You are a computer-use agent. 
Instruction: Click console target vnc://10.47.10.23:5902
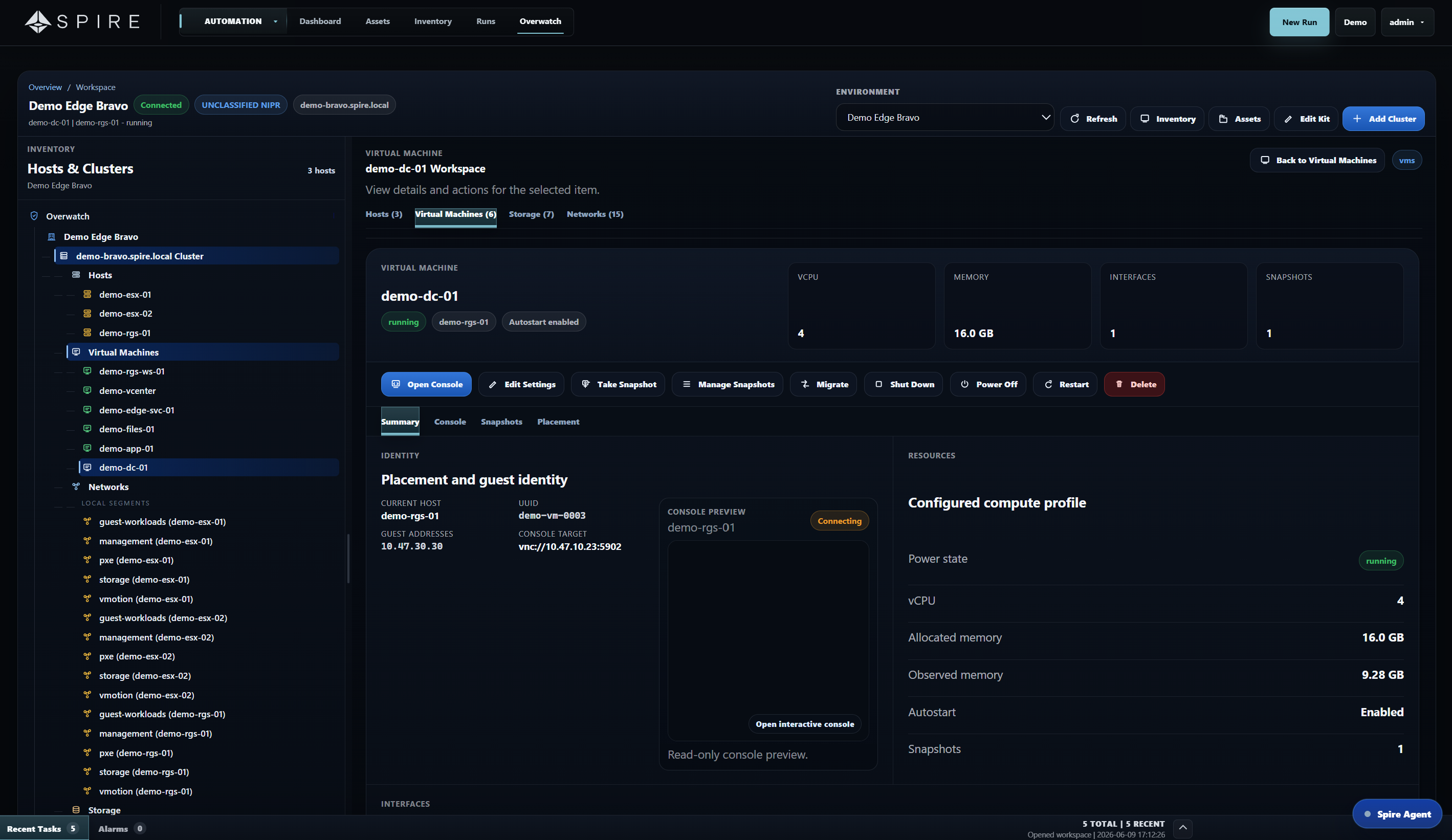(569, 546)
